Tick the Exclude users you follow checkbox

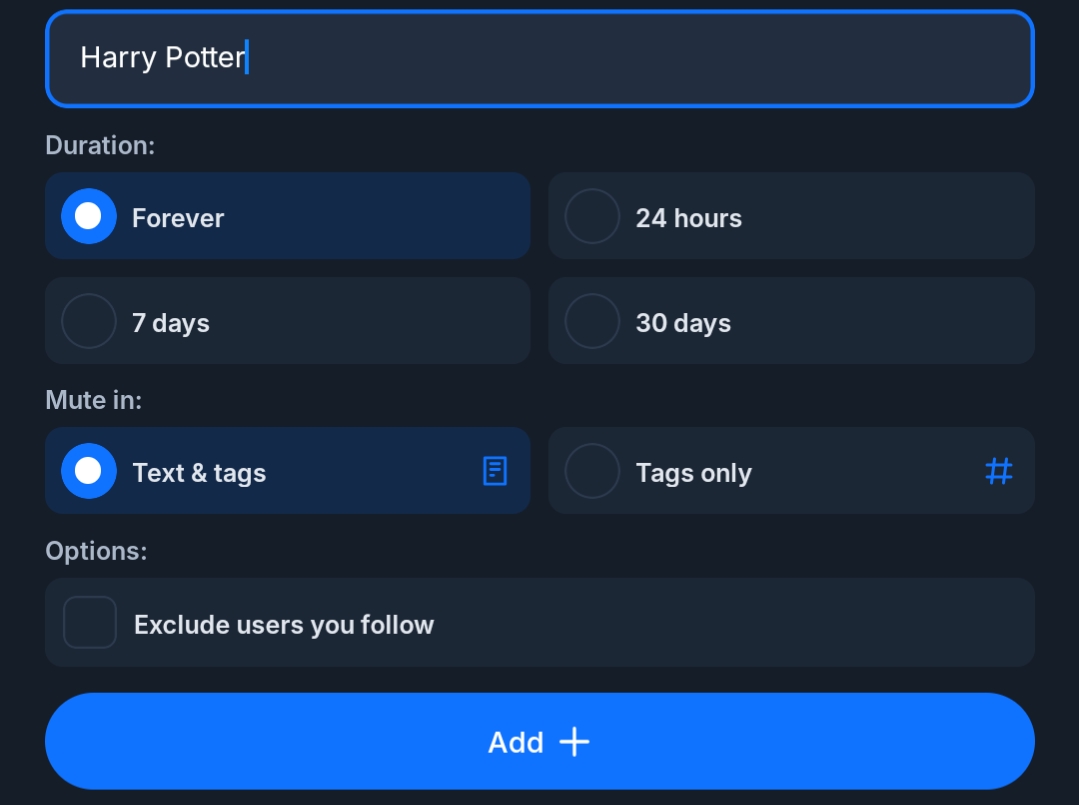coord(90,622)
